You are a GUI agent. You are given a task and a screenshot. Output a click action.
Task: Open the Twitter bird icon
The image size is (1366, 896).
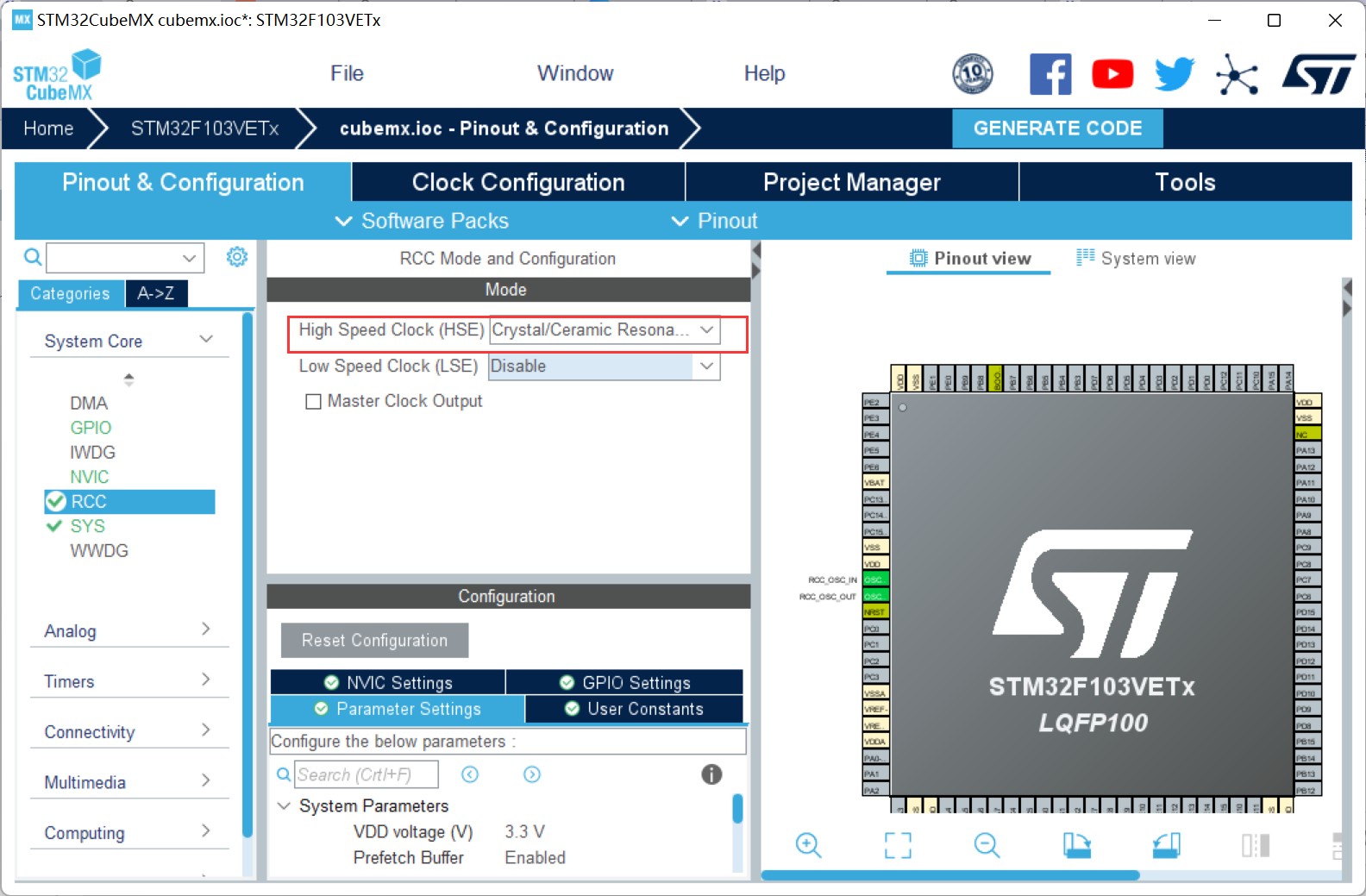pyautogui.click(x=1175, y=74)
